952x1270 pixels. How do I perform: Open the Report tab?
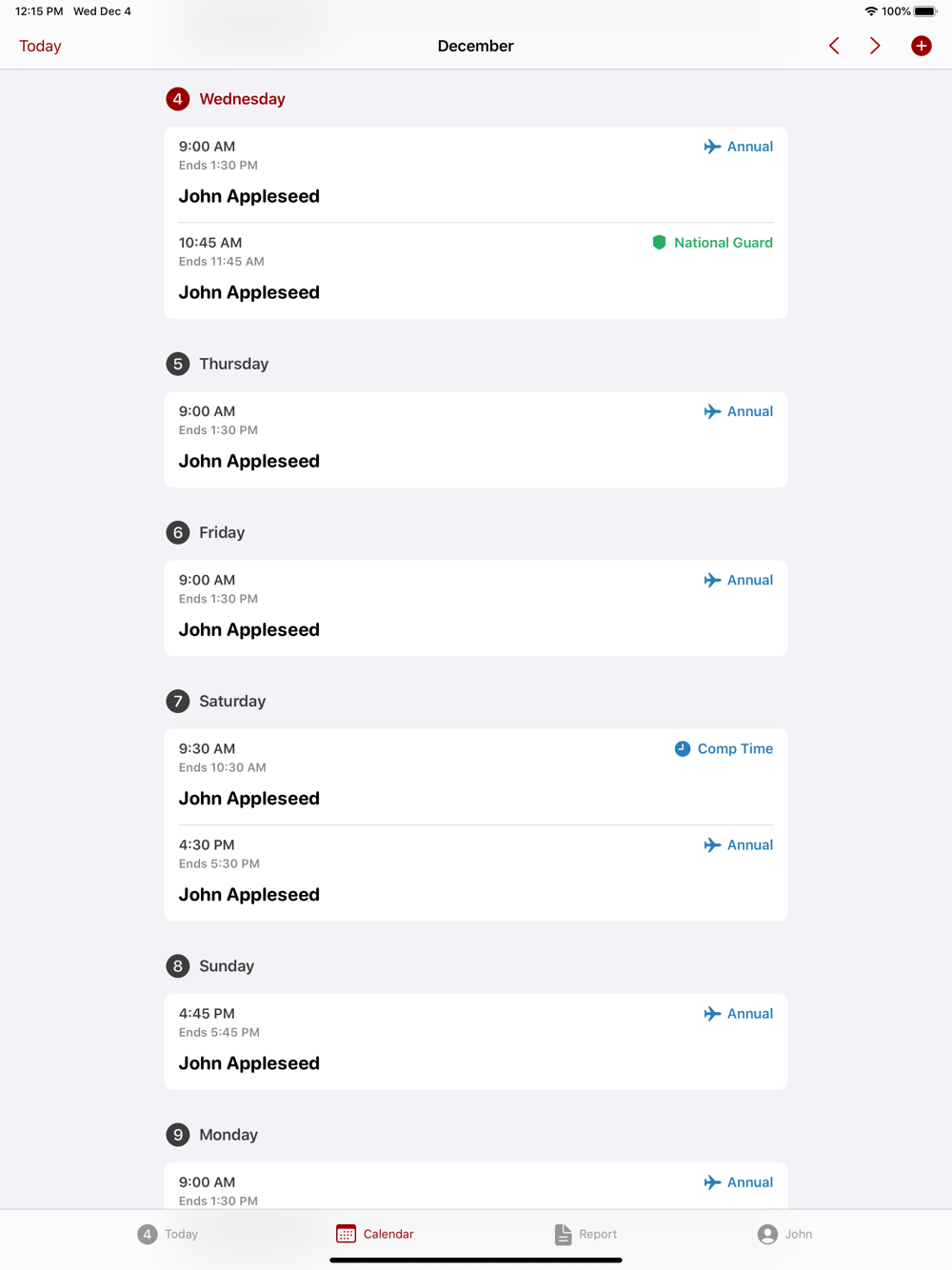585,1234
